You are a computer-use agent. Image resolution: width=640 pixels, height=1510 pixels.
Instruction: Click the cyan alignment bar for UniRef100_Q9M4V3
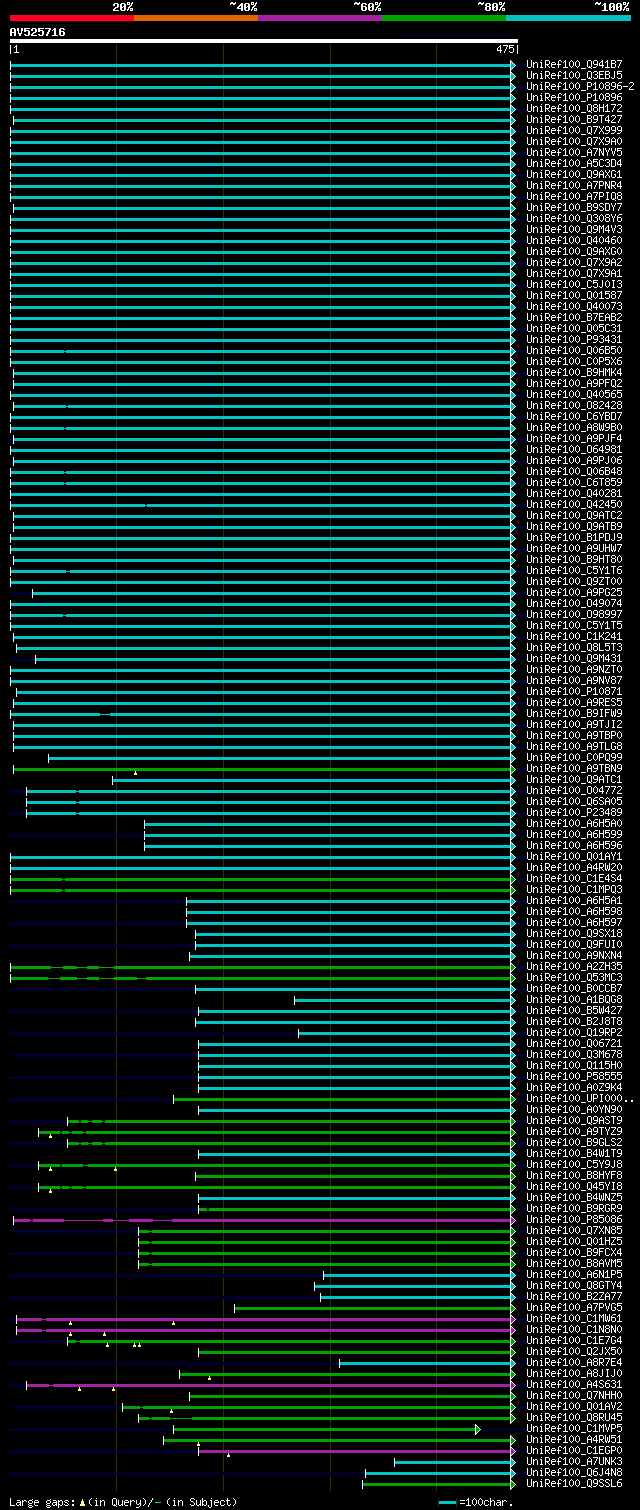point(263,230)
